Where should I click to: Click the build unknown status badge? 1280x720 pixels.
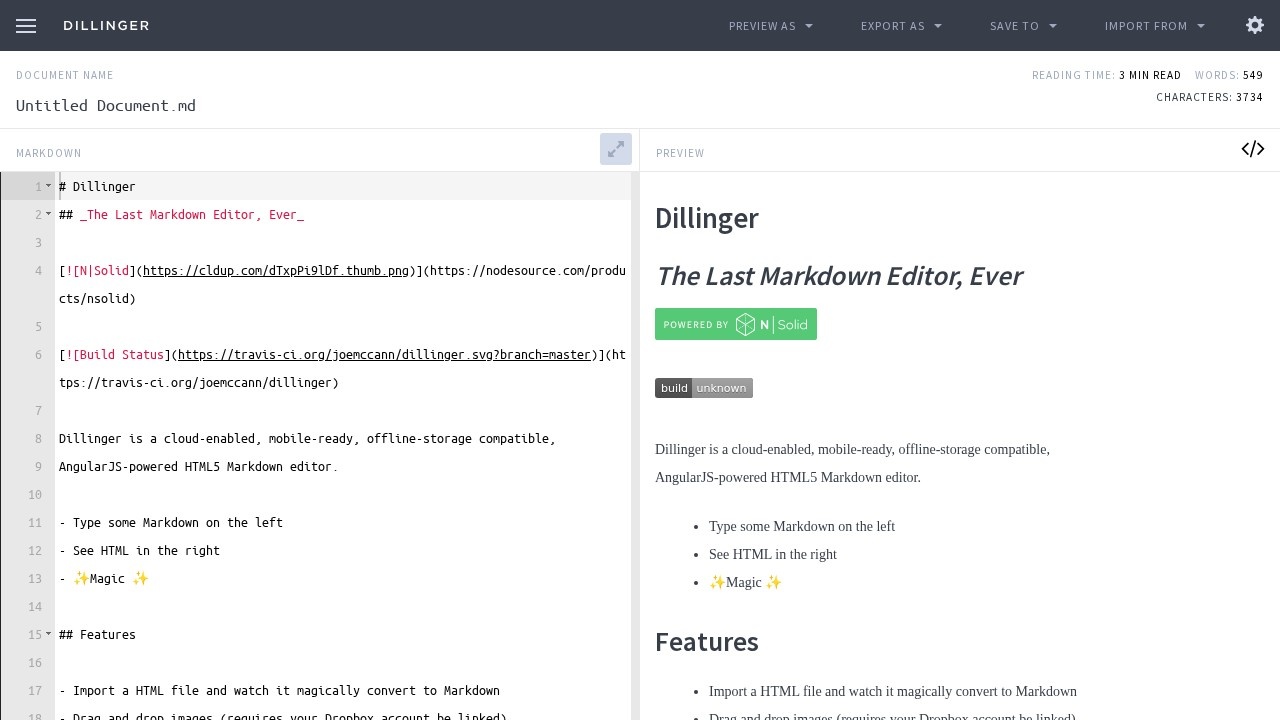703,388
